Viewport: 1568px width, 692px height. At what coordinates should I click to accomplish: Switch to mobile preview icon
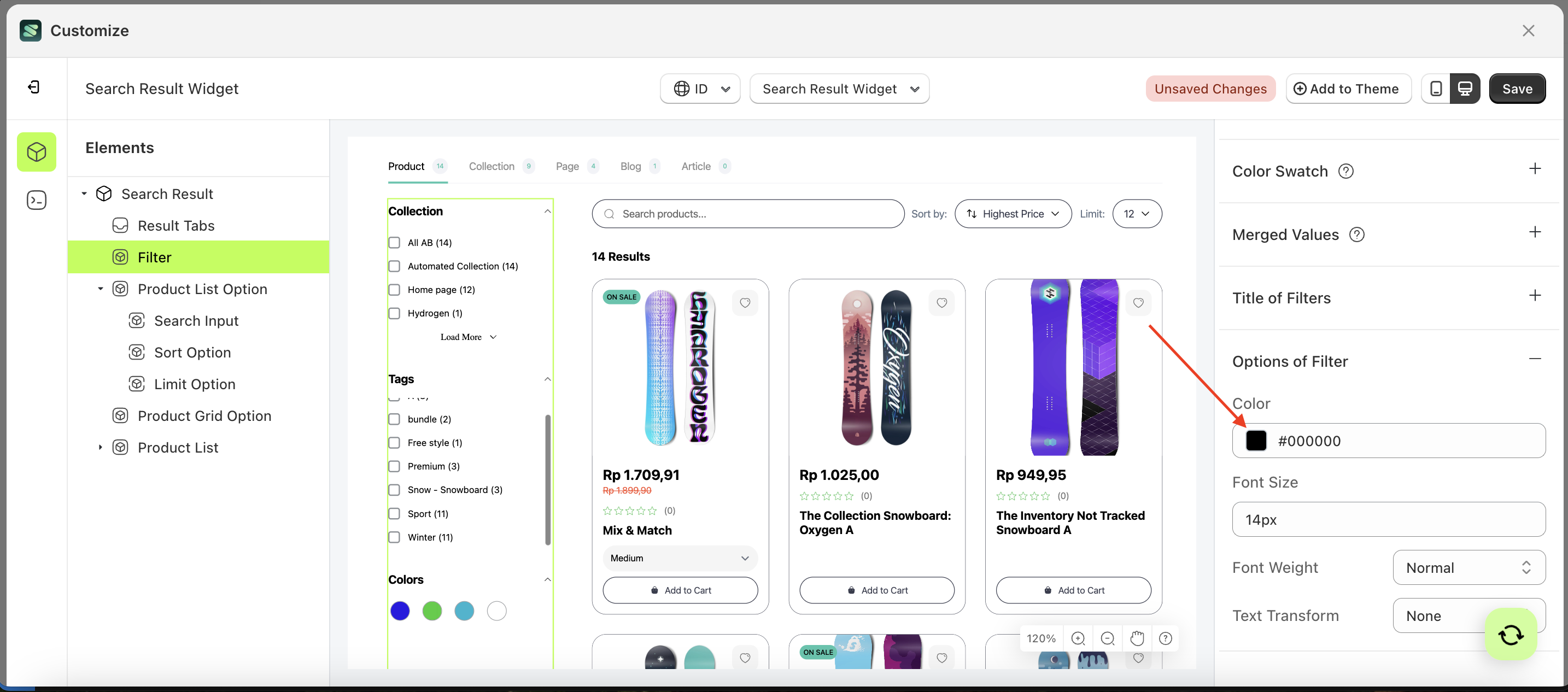coord(1436,88)
